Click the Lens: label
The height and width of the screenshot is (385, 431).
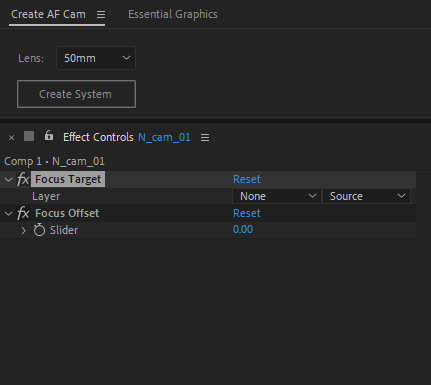31,58
